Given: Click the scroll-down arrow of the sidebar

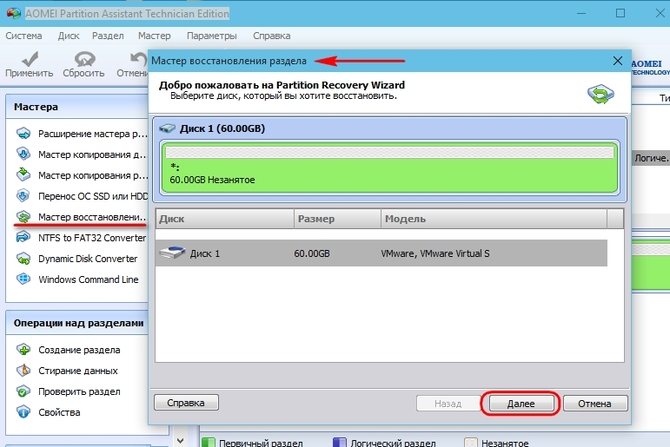Looking at the screenshot, I should [180, 440].
